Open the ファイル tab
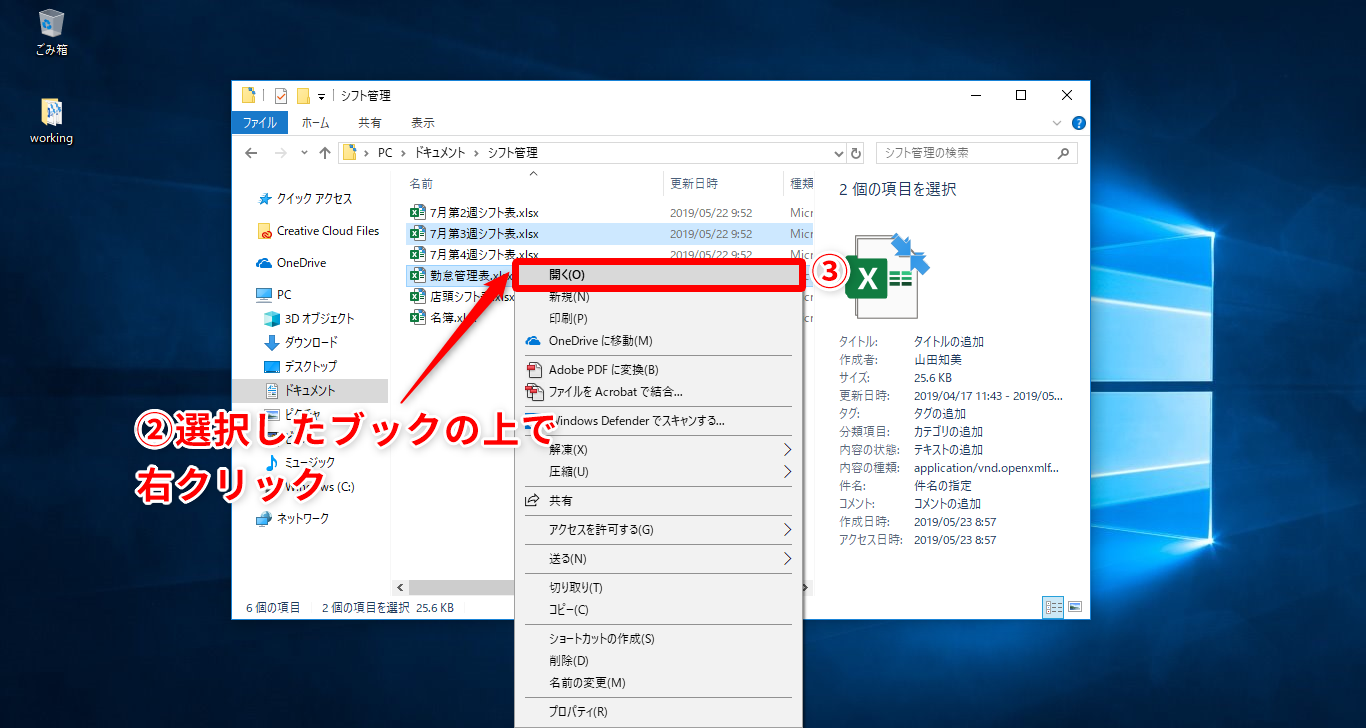This screenshot has width=1366, height=728. pos(260,123)
